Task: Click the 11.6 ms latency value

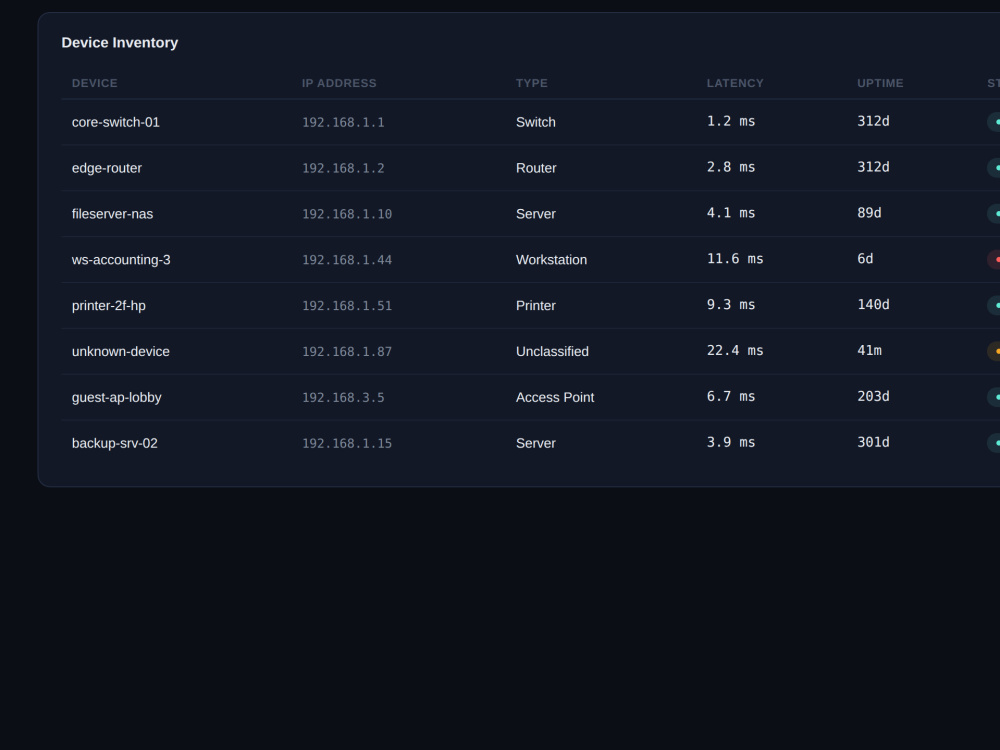Action: (735, 259)
